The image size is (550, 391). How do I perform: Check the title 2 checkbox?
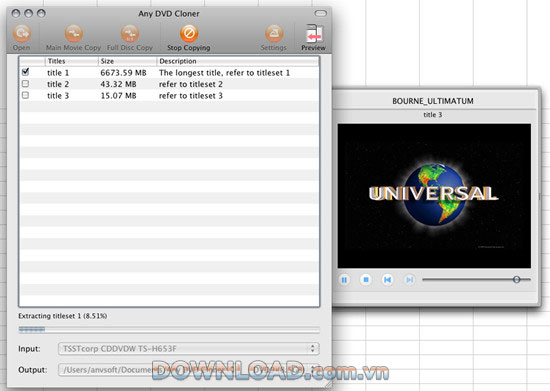25,84
